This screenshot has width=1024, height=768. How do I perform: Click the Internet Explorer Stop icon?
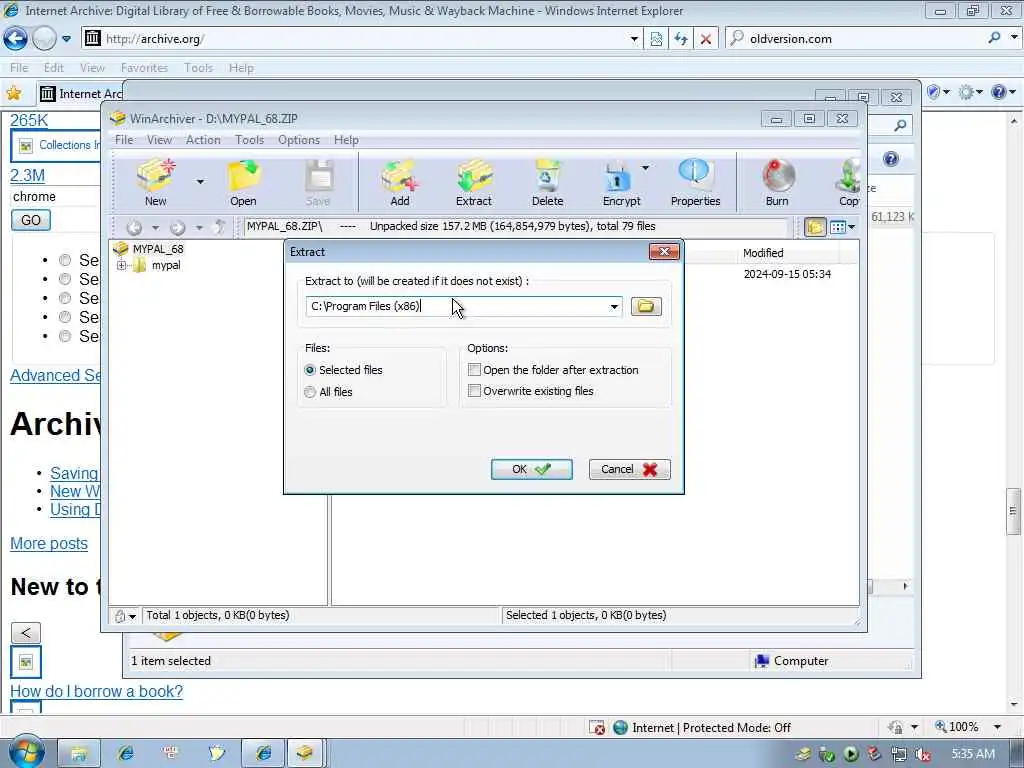[706, 39]
